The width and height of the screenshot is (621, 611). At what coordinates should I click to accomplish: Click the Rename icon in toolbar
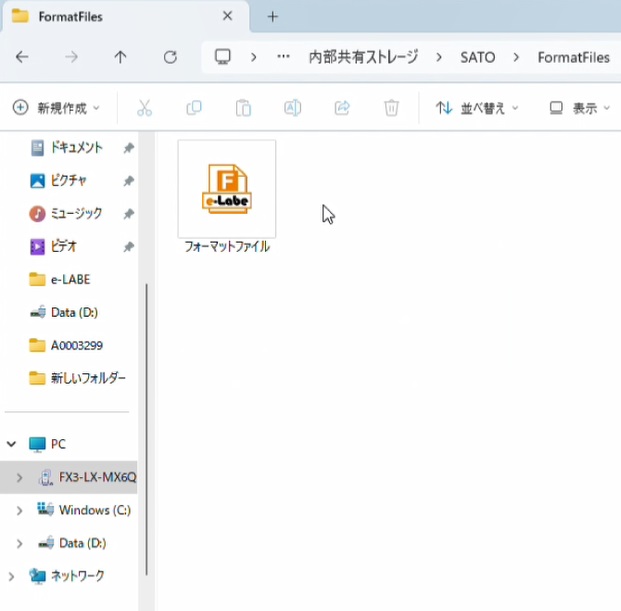292,108
